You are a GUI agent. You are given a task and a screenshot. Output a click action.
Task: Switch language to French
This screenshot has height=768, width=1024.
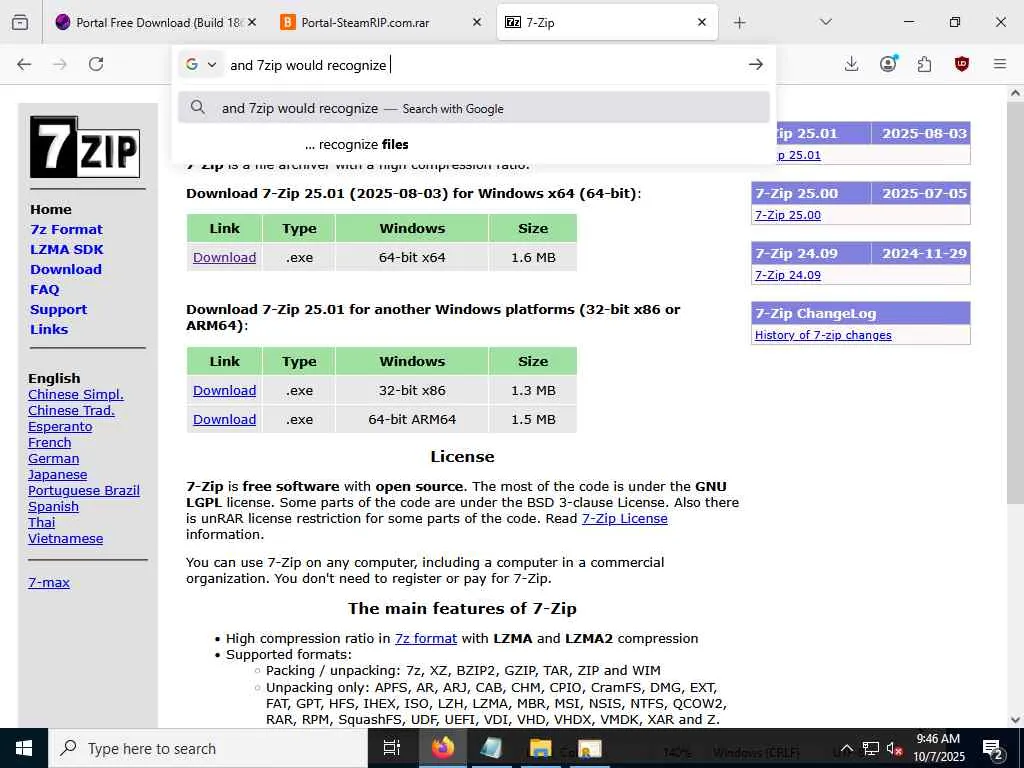coord(50,442)
